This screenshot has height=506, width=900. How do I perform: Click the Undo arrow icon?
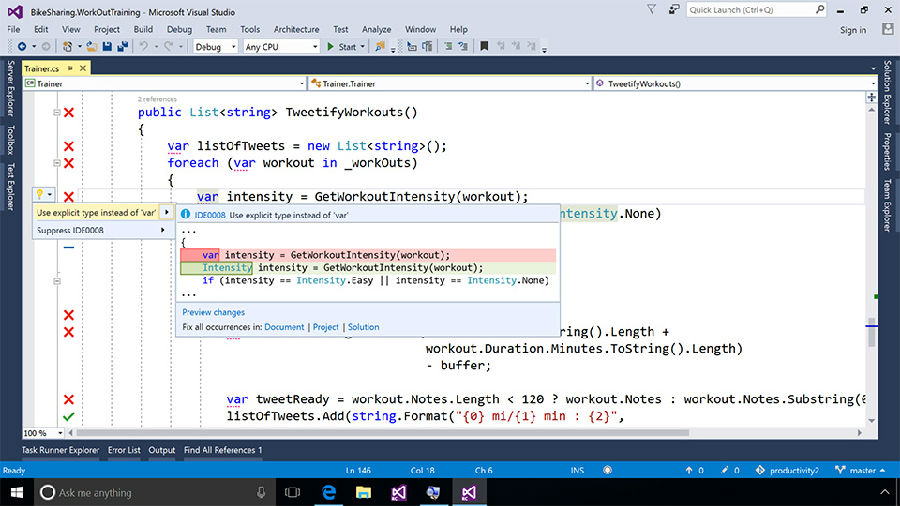tap(143, 46)
